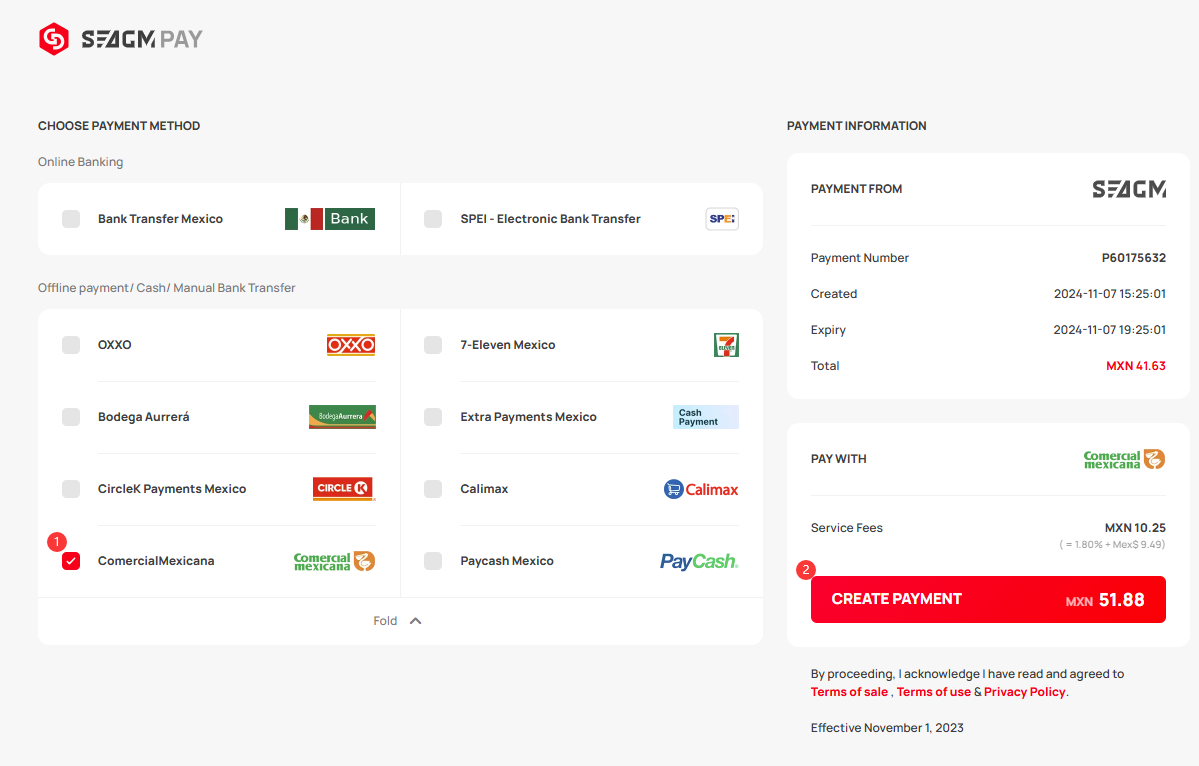Click the Payment From heading
The height and width of the screenshot is (766, 1199).
coord(856,189)
